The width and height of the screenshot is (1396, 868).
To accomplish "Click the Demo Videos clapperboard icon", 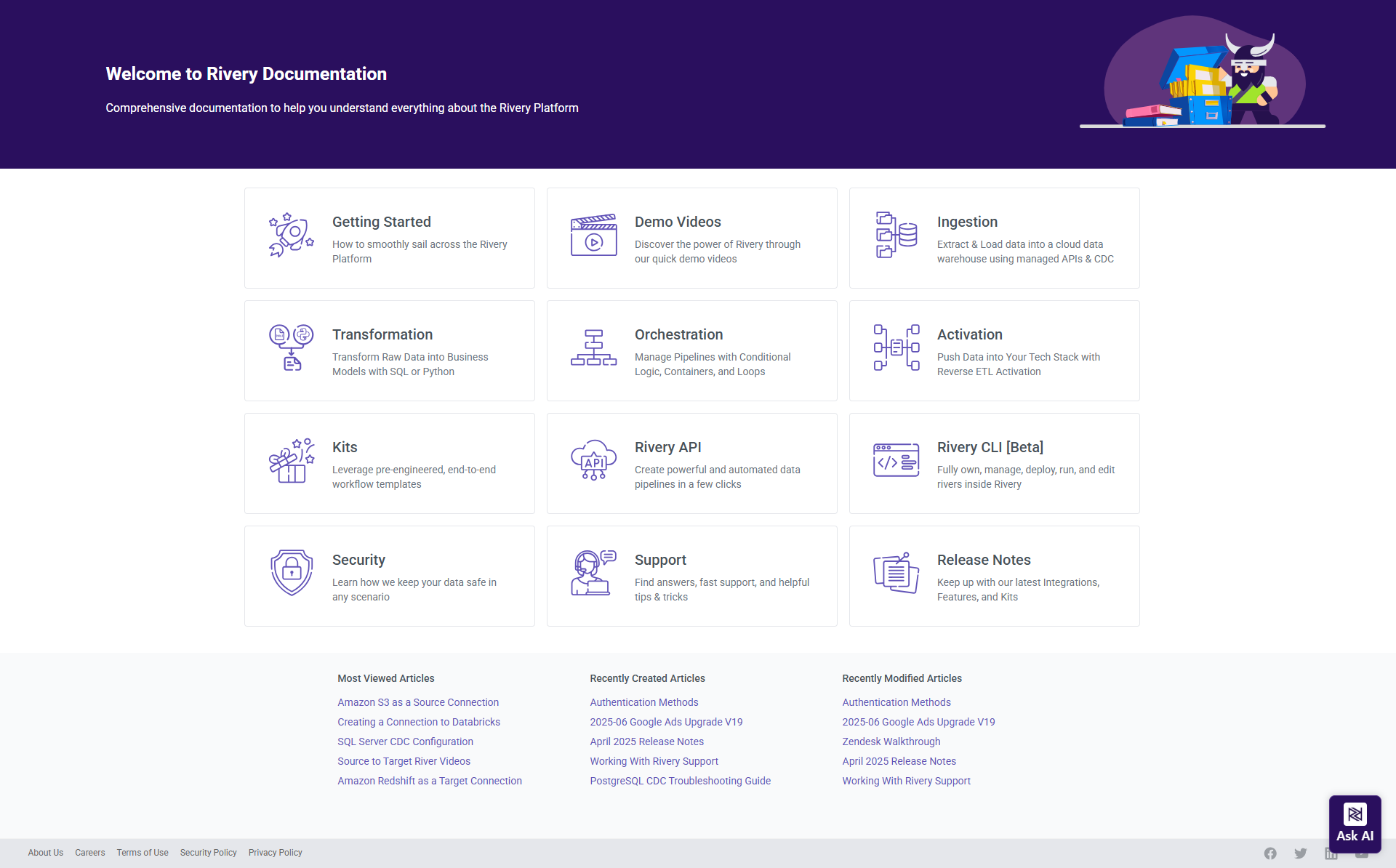I will (593, 235).
